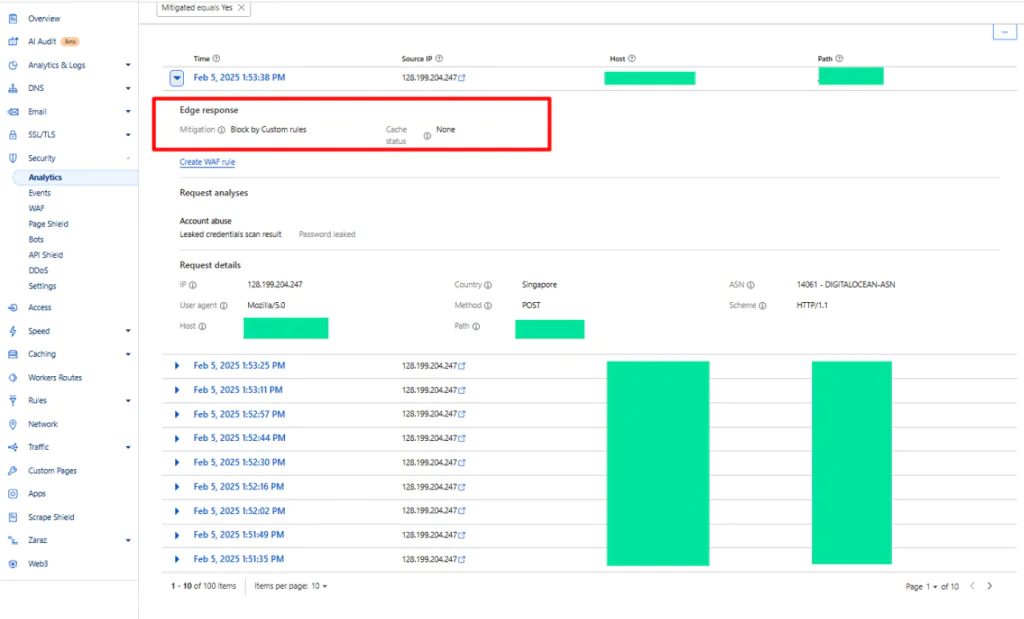Open the API Shield menu item
1024x619 pixels.
point(46,255)
